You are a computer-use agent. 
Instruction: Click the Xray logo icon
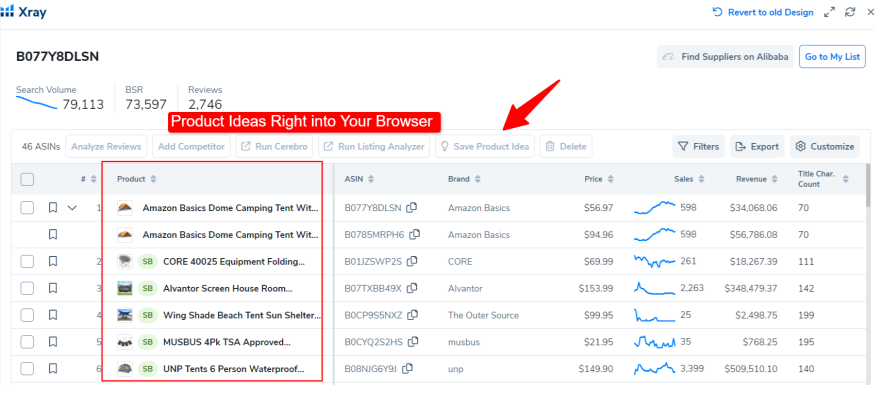pos(7,12)
